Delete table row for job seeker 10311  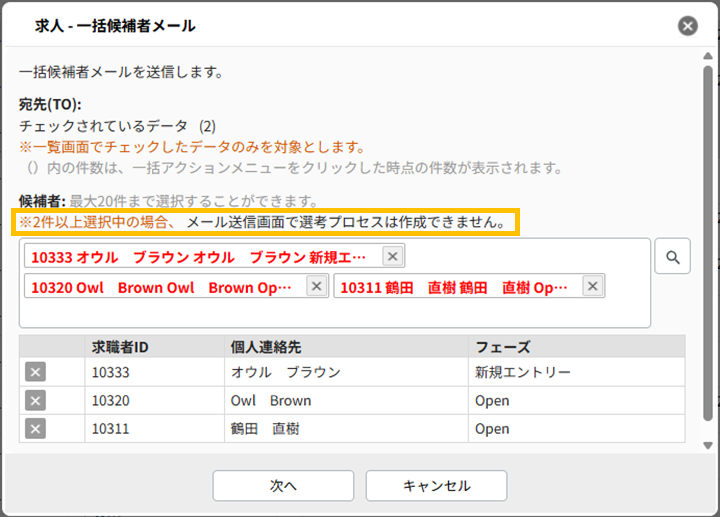coord(35,429)
